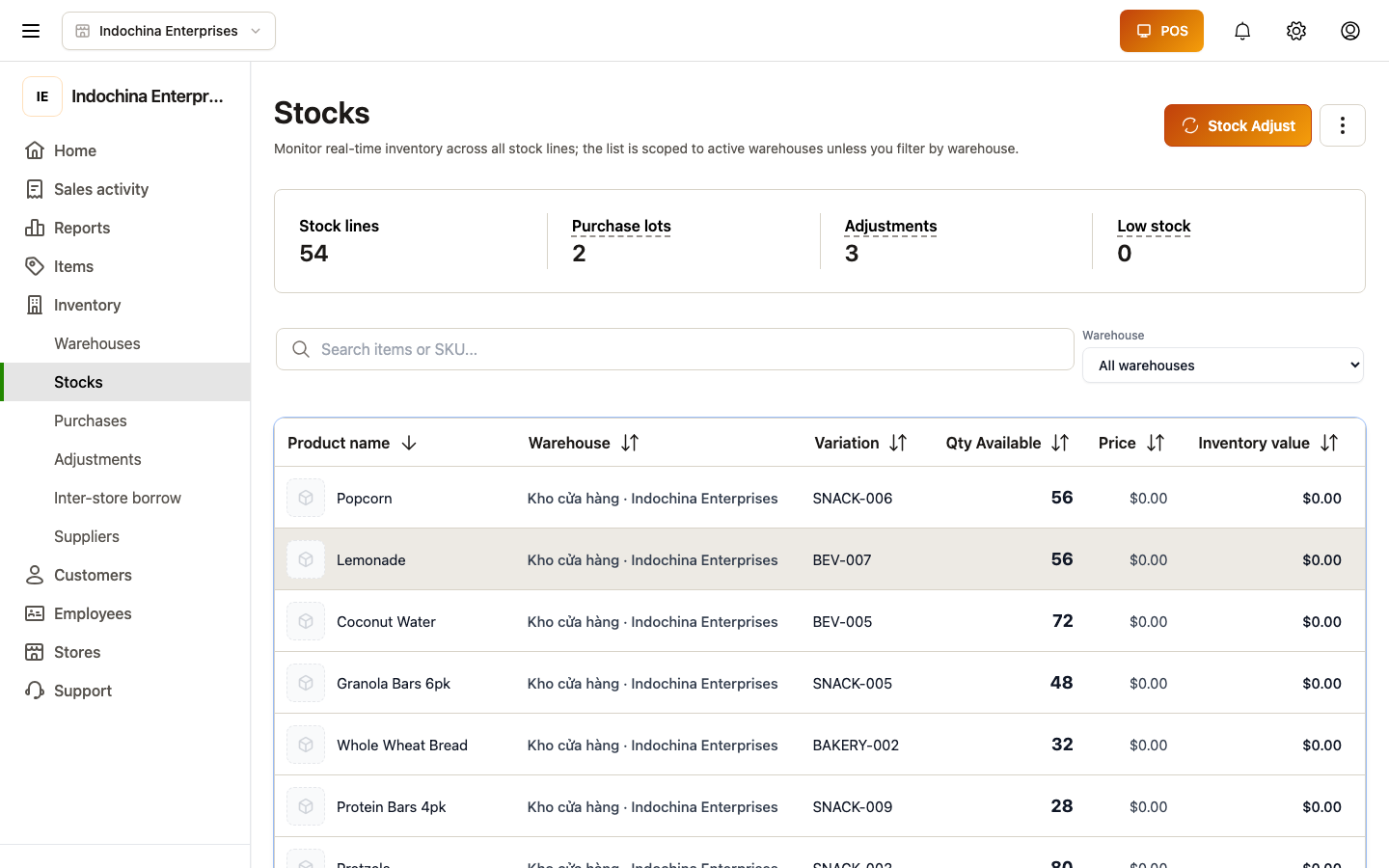Viewport: 1389px width, 868px height.
Task: Sort by Qty Available column
Action: click(1007, 443)
